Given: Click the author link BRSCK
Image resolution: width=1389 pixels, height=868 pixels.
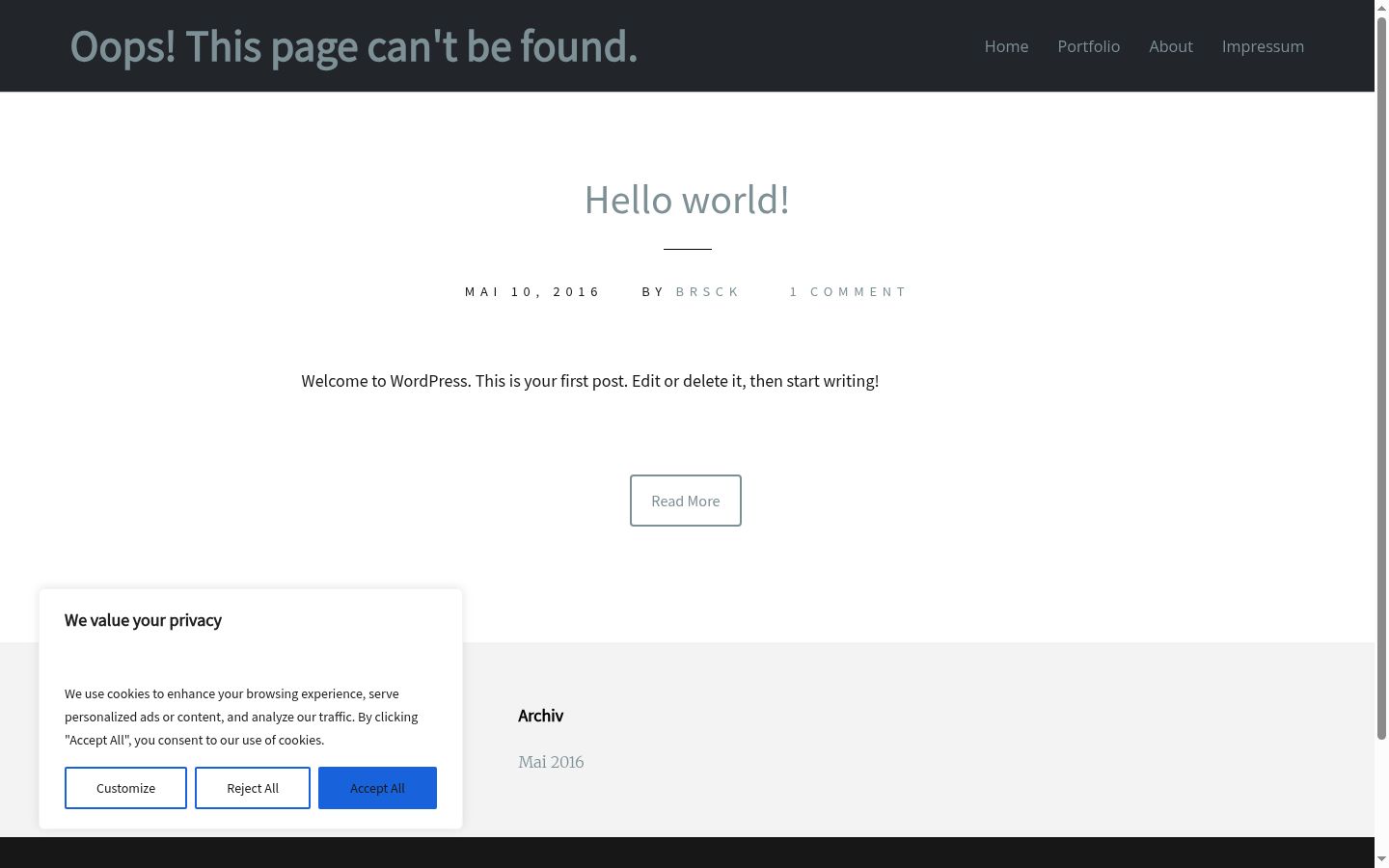Looking at the screenshot, I should pos(707,291).
